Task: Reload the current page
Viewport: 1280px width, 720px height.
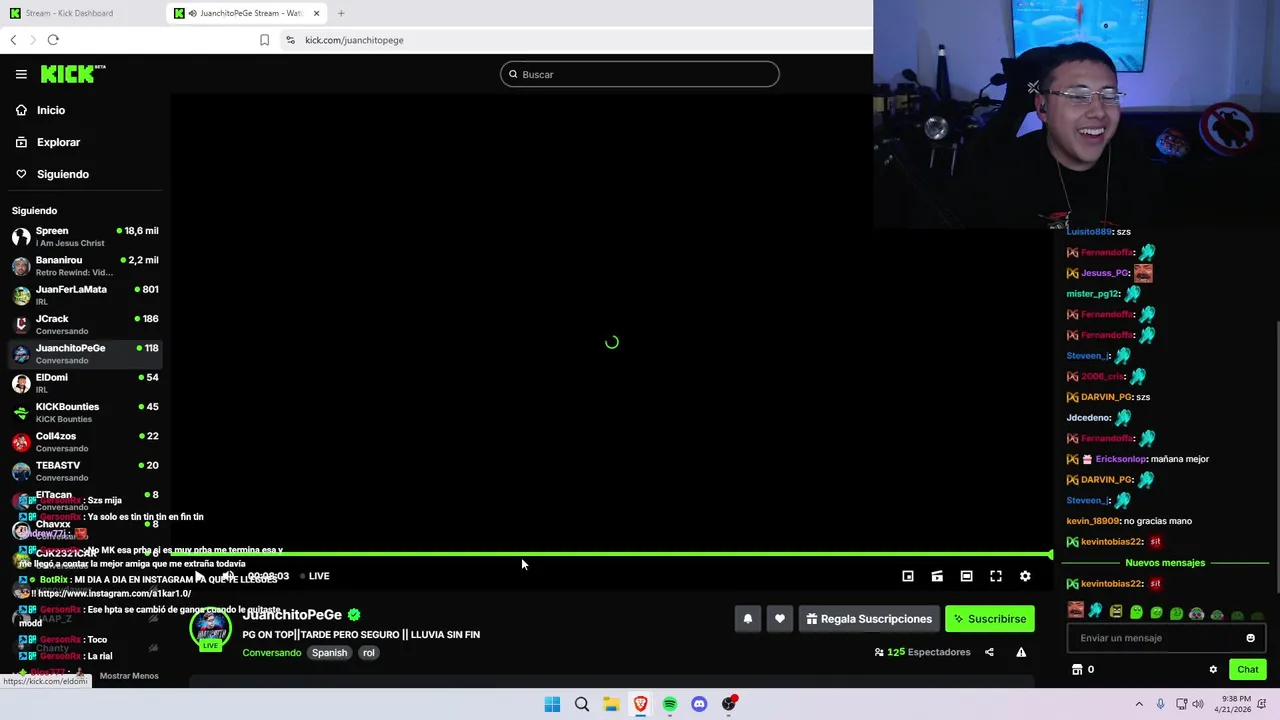Action: [x=53, y=40]
